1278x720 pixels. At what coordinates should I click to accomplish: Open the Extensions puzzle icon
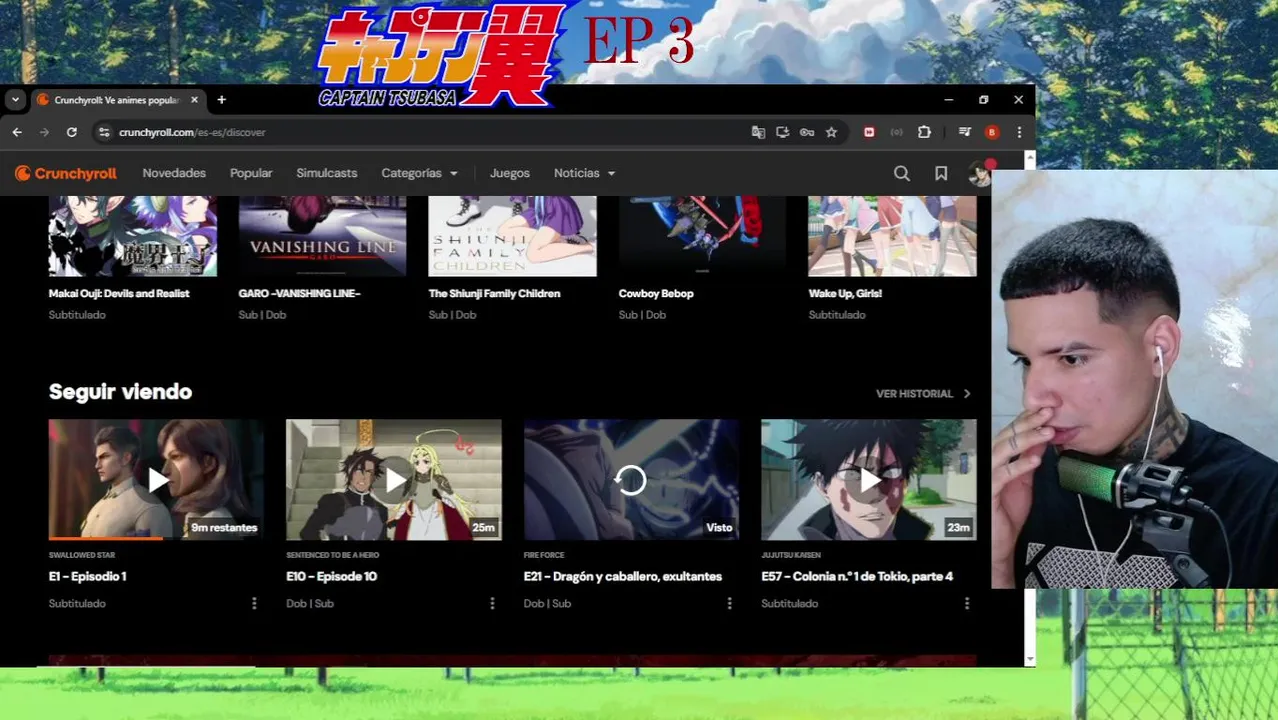click(924, 132)
